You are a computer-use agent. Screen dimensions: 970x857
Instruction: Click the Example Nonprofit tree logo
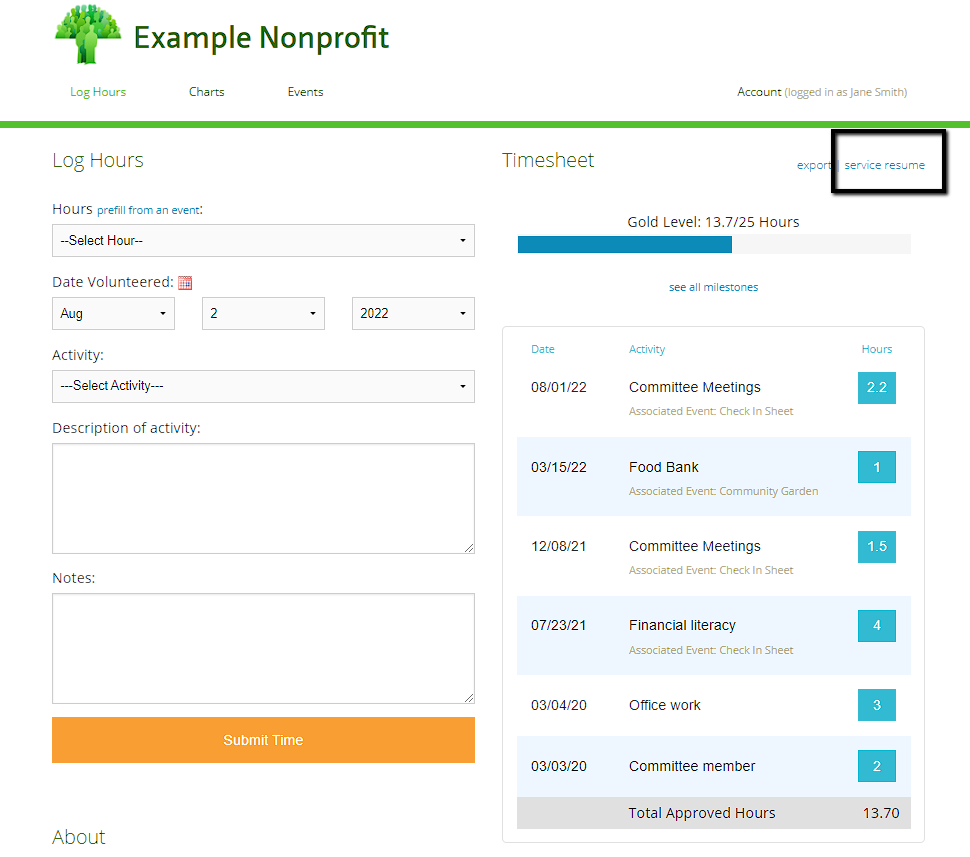tap(88, 36)
